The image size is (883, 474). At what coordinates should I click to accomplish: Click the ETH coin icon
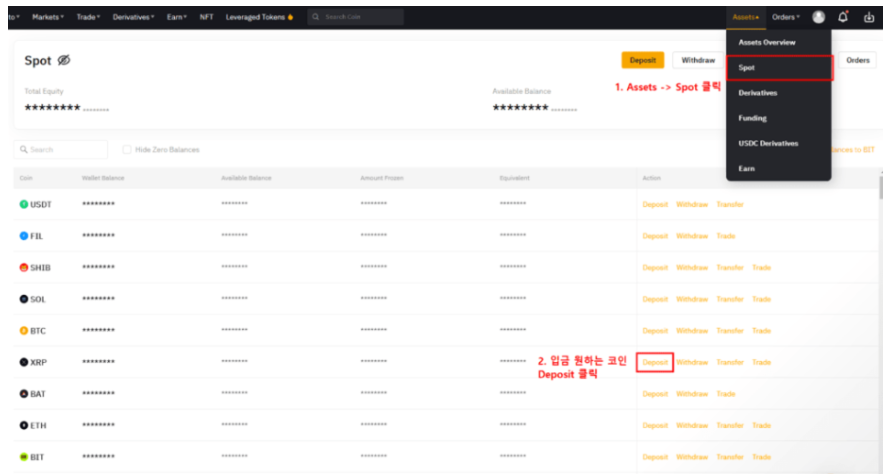coord(24,425)
